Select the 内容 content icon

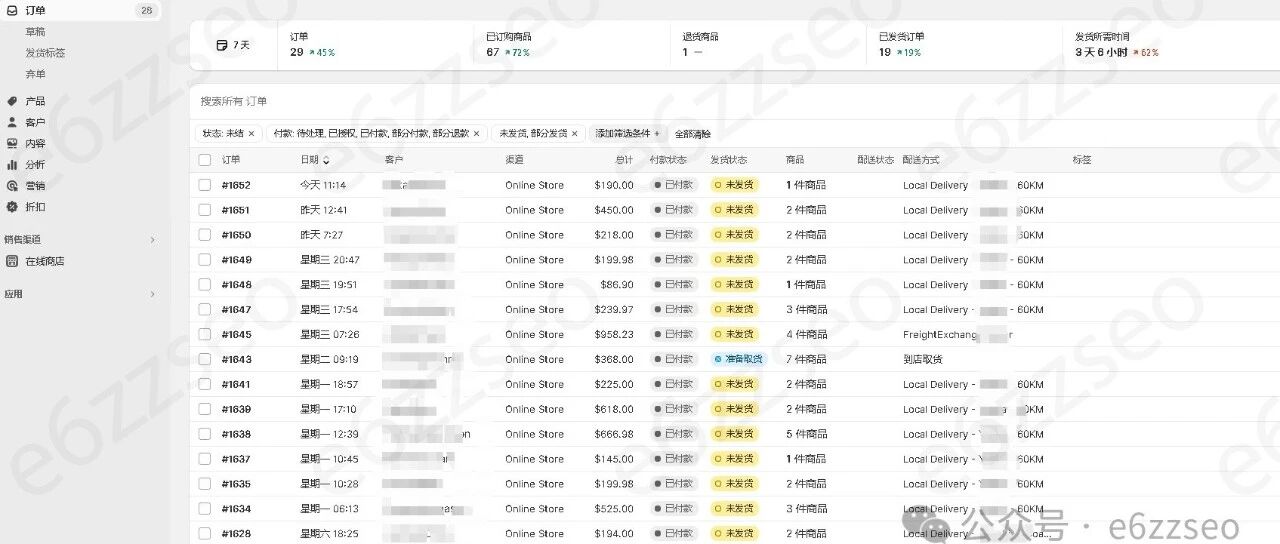[x=12, y=143]
